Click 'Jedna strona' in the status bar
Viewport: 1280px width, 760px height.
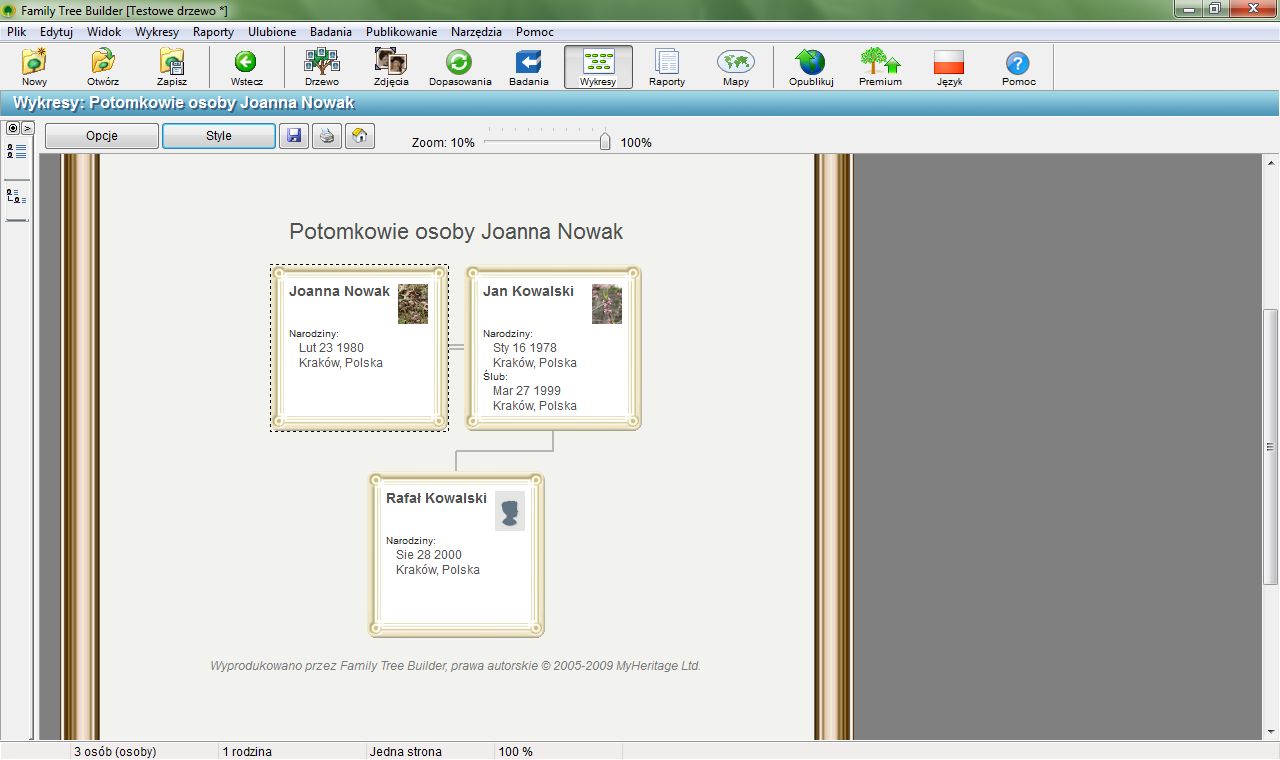point(405,751)
